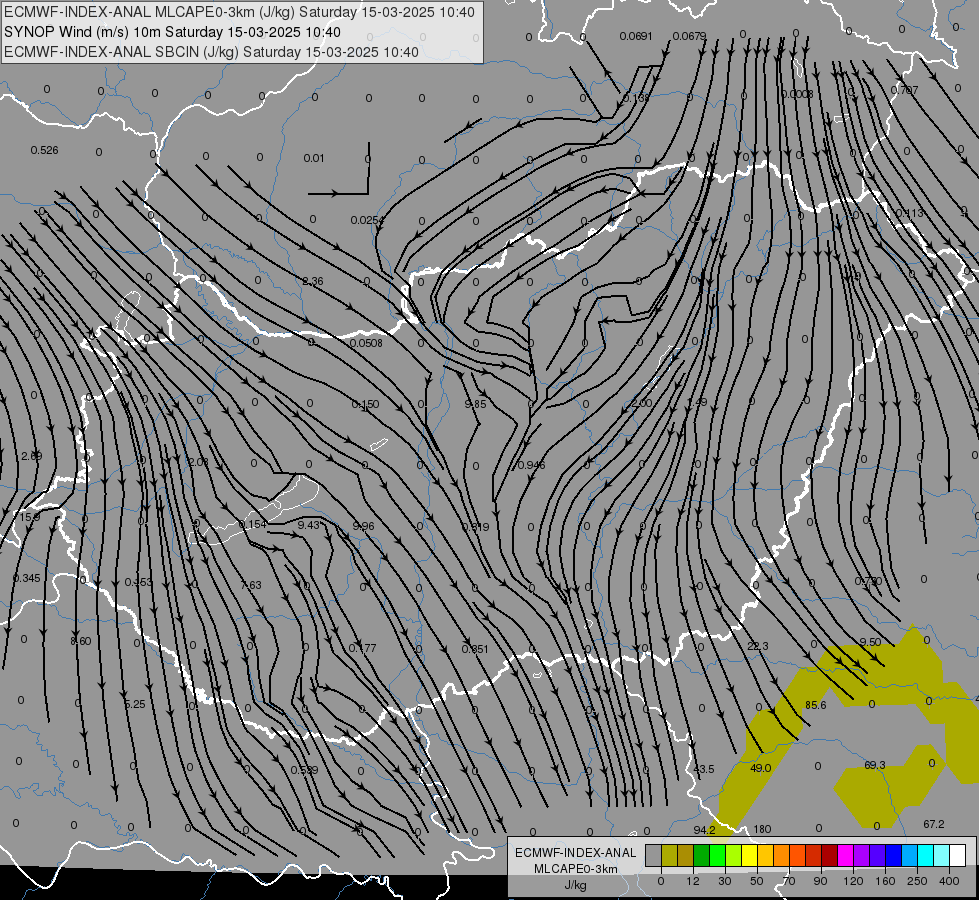Click the map value 0.345
Screen dimensions: 979x900
click(x=27, y=578)
